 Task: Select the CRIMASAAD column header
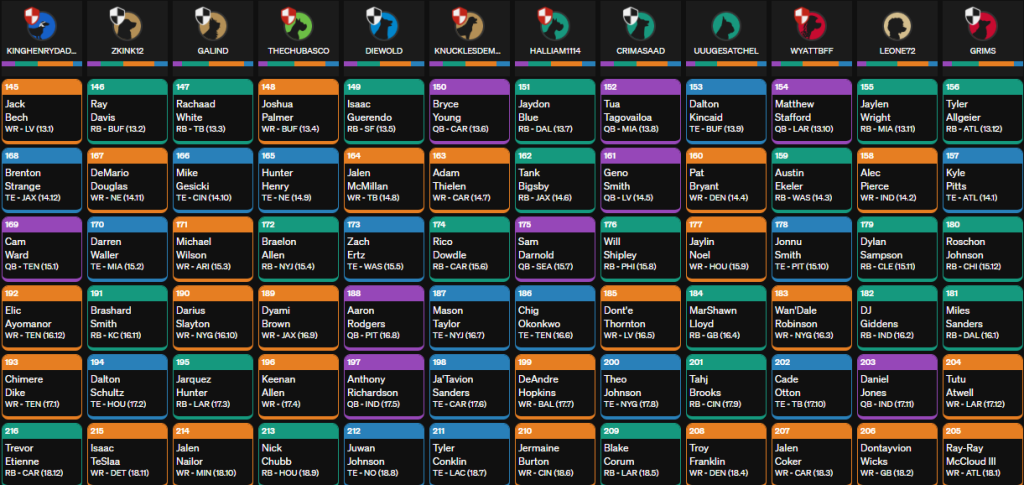click(640, 47)
